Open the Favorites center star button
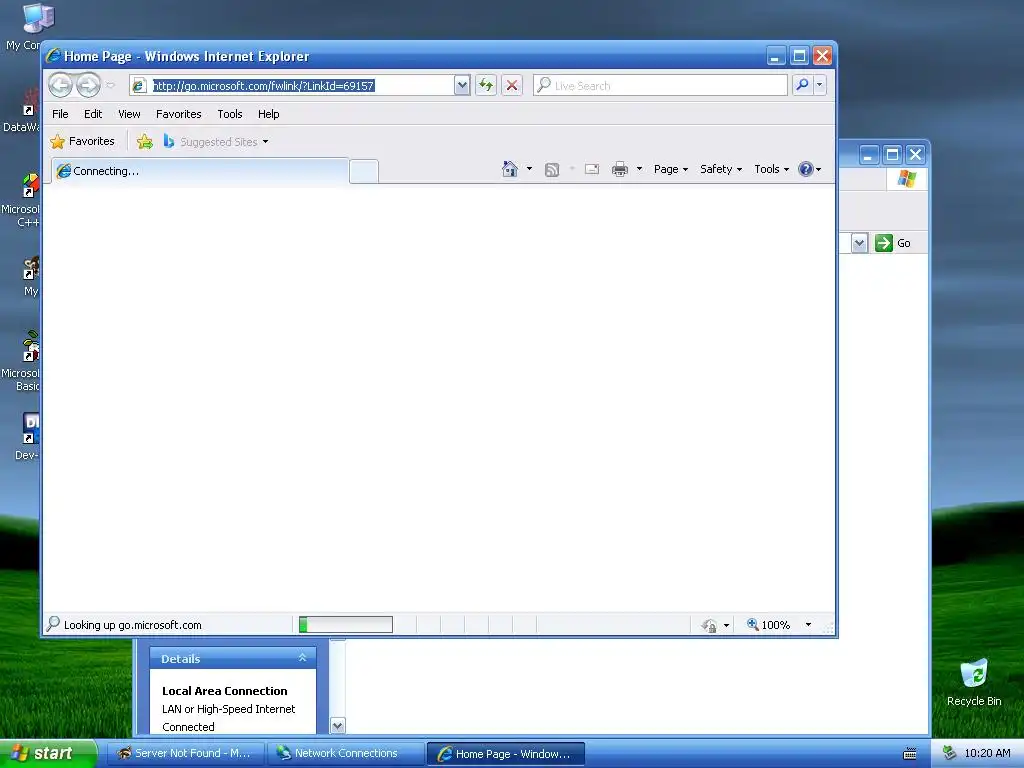Screen dimensions: 1024x768 [x=82, y=142]
